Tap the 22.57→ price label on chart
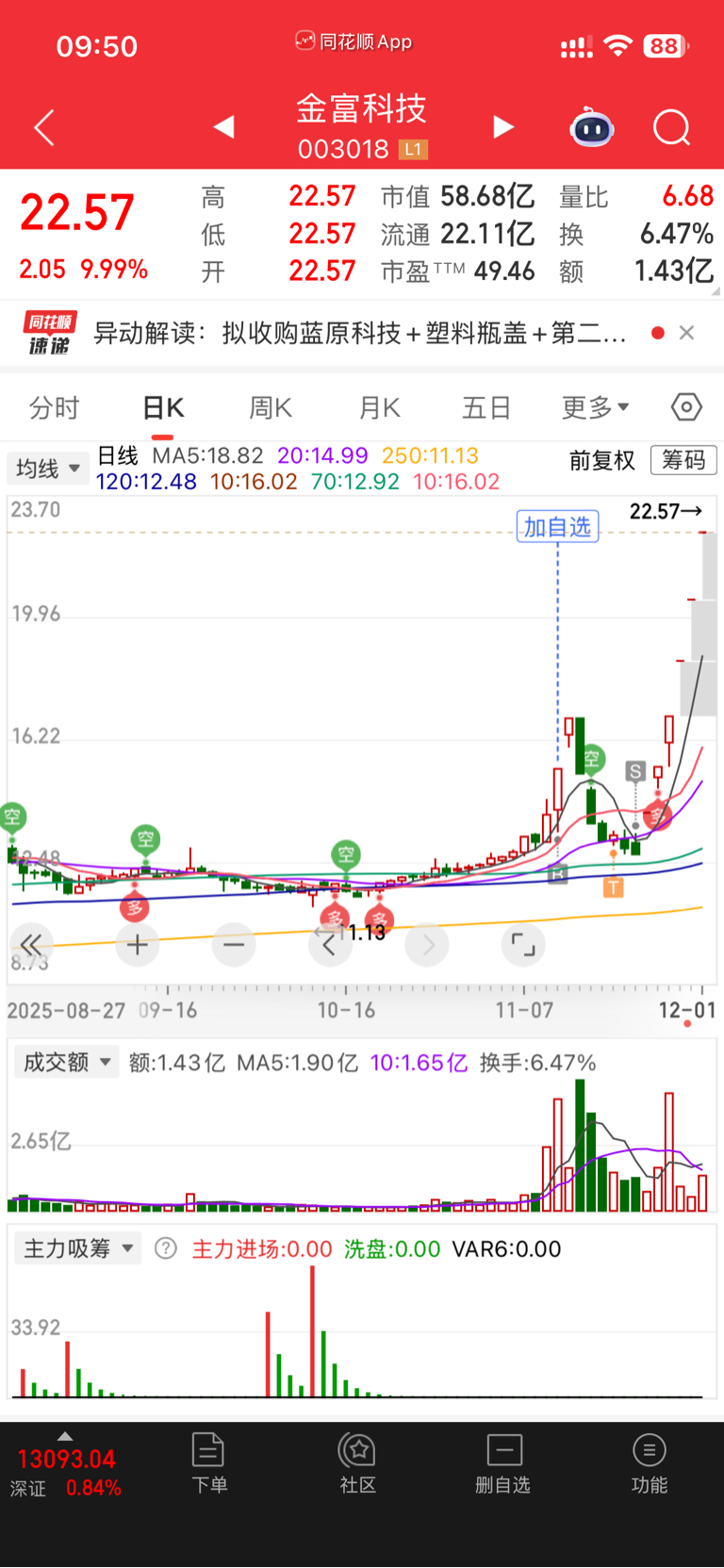 666,511
